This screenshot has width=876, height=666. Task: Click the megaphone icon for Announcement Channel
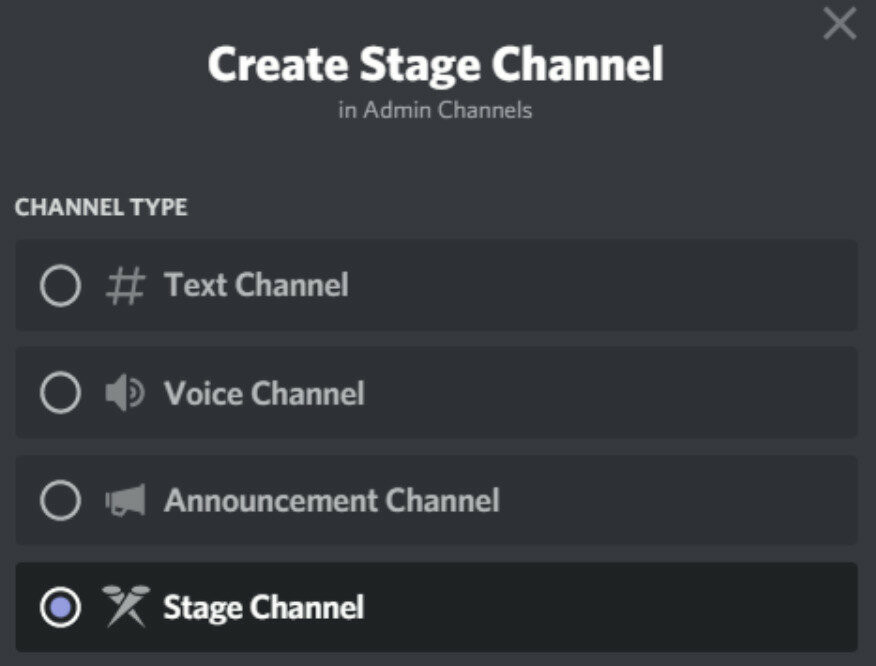[x=124, y=500]
